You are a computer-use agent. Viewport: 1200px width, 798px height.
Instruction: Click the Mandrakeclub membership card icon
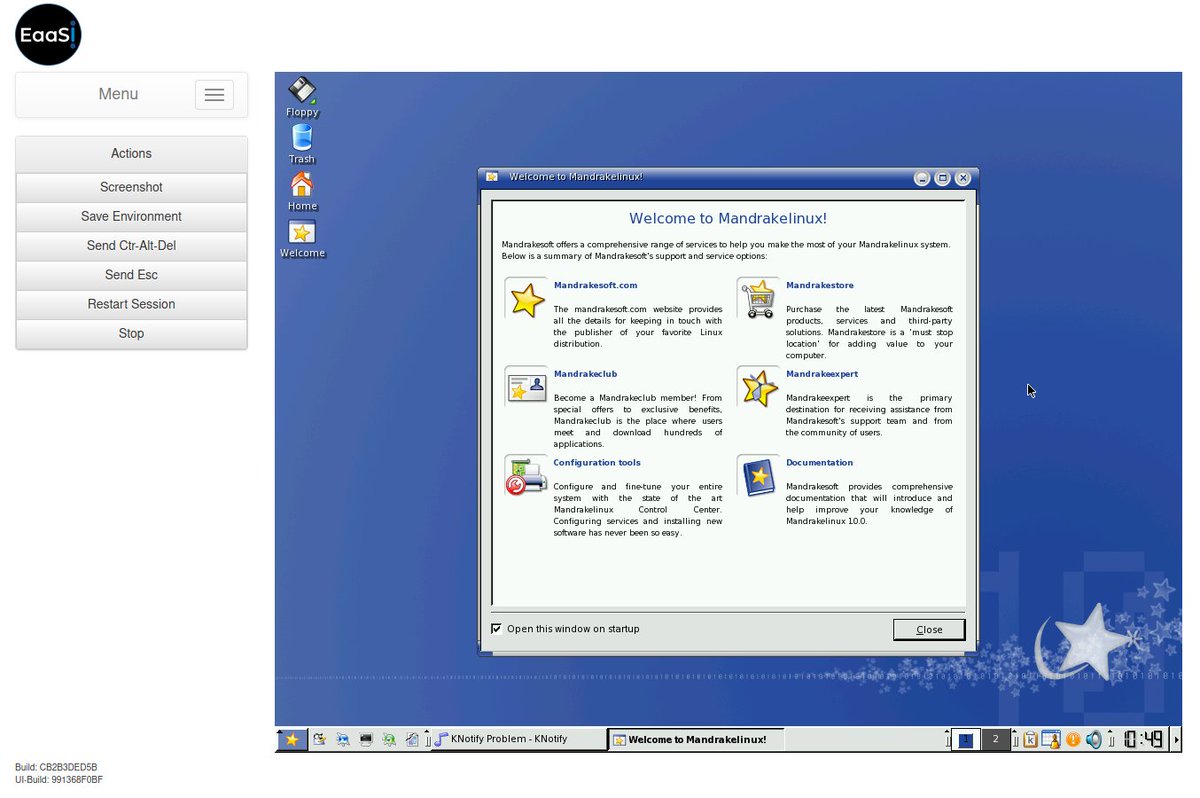point(527,387)
